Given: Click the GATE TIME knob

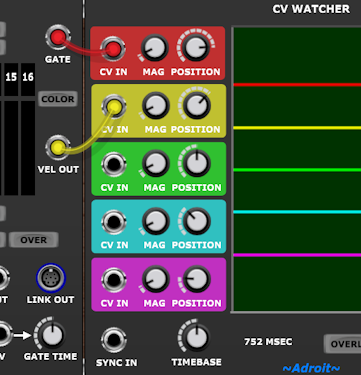Looking at the screenshot, I should pos(52,335).
